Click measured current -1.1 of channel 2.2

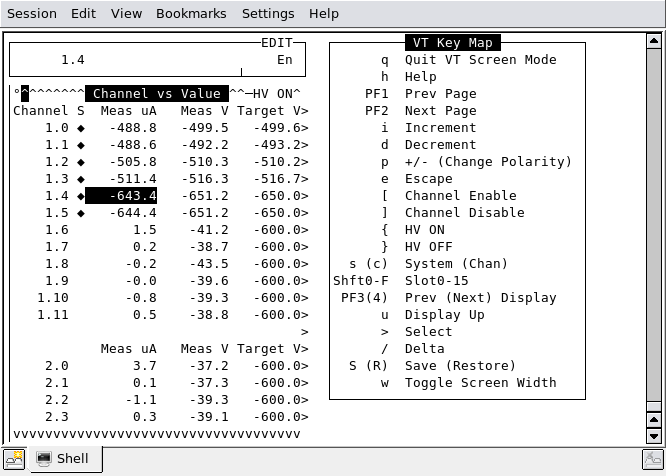(x=141, y=400)
